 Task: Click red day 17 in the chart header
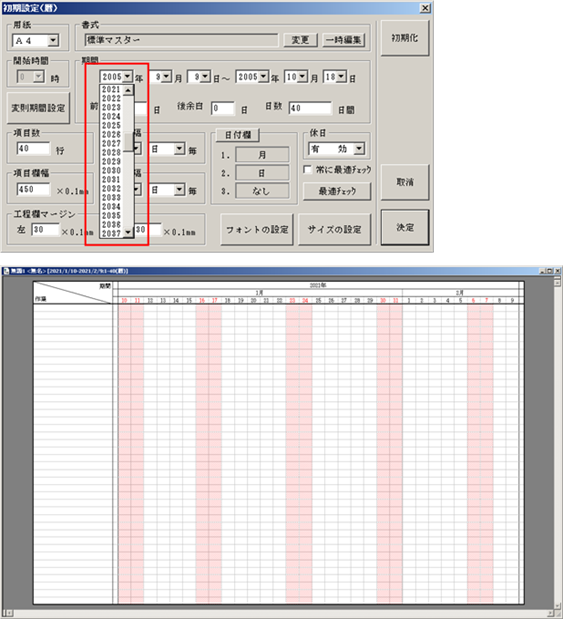coord(215,300)
